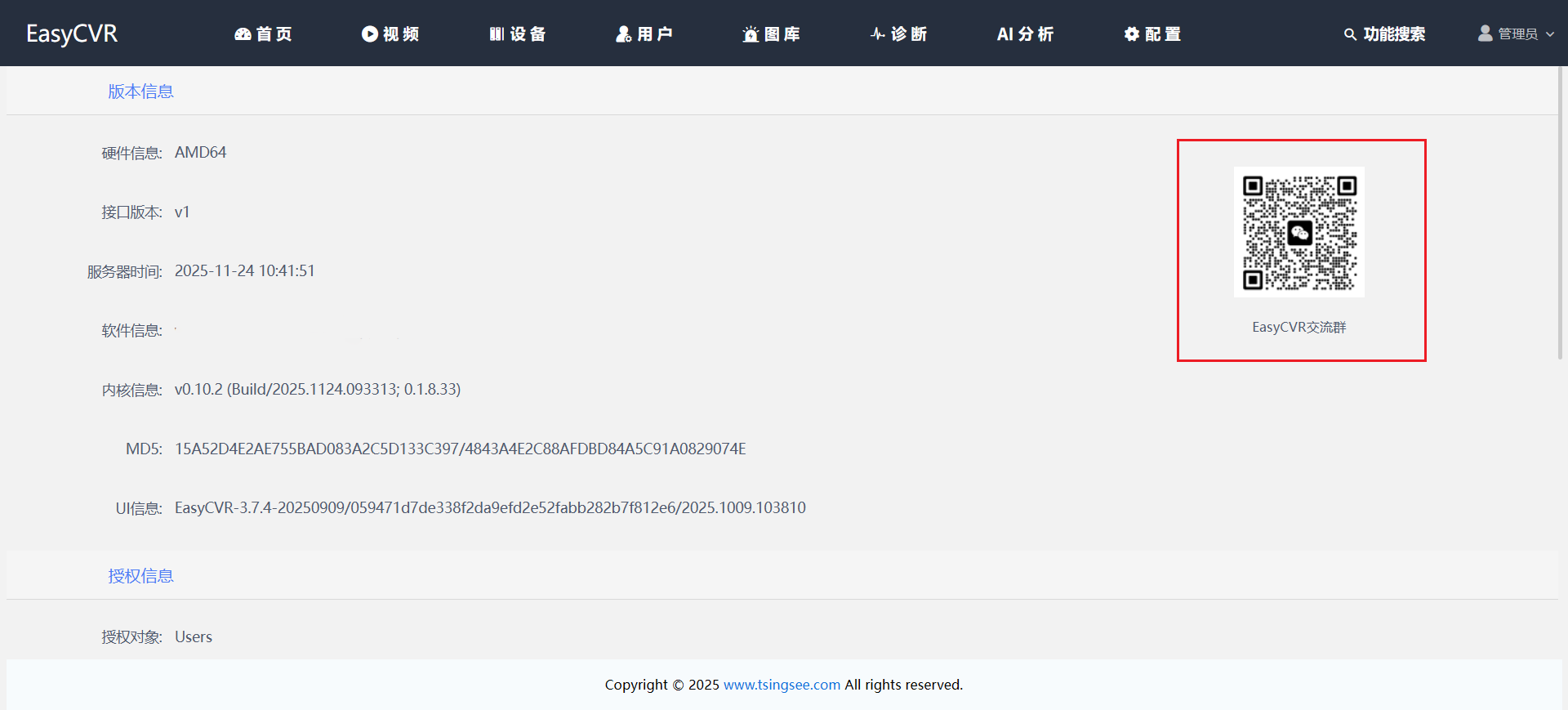Click the vertical page scrollbar

tap(1560, 212)
